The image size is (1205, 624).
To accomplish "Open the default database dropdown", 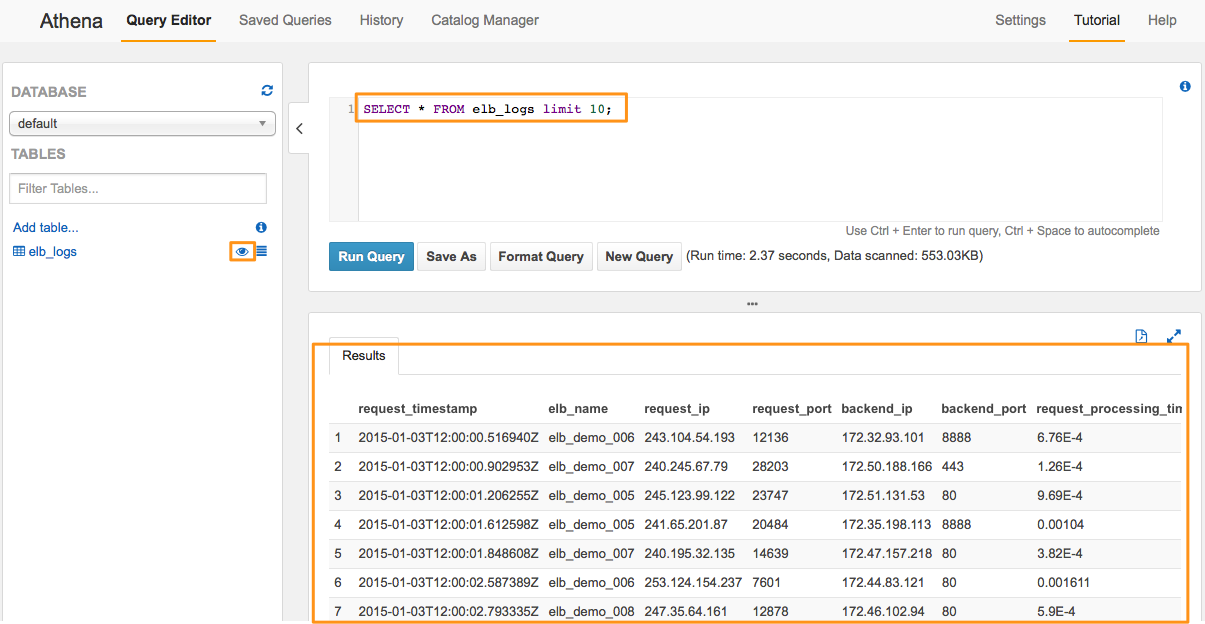I will [x=142, y=123].
